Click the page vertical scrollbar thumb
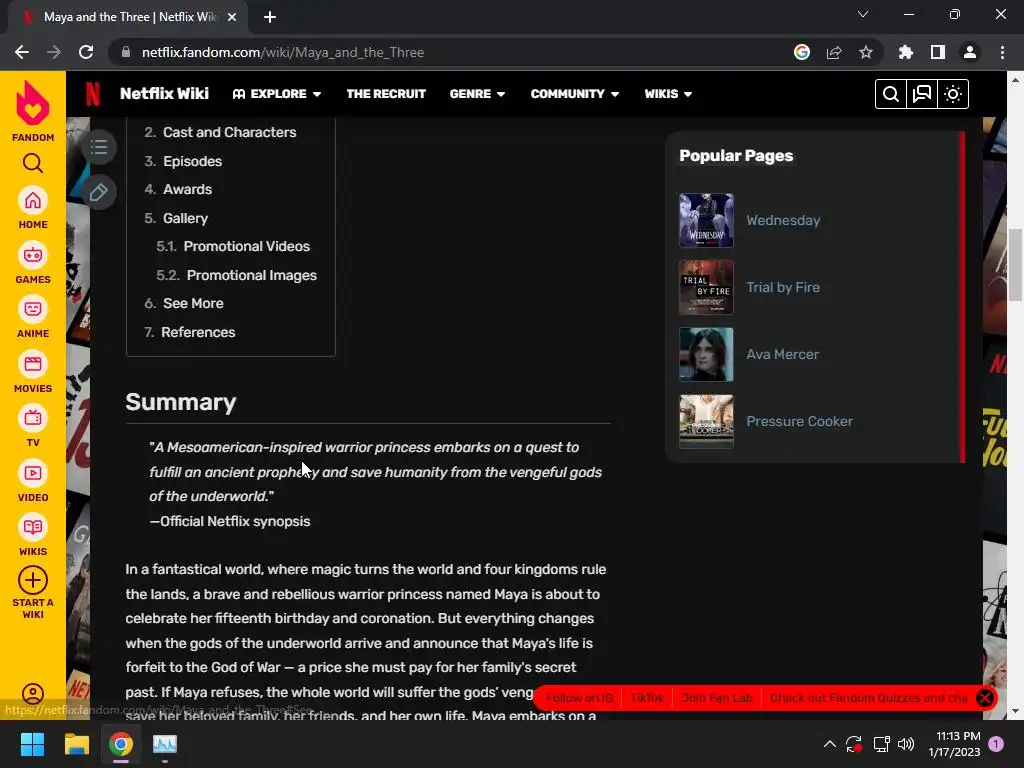The height and width of the screenshot is (768, 1024). click(x=1014, y=264)
